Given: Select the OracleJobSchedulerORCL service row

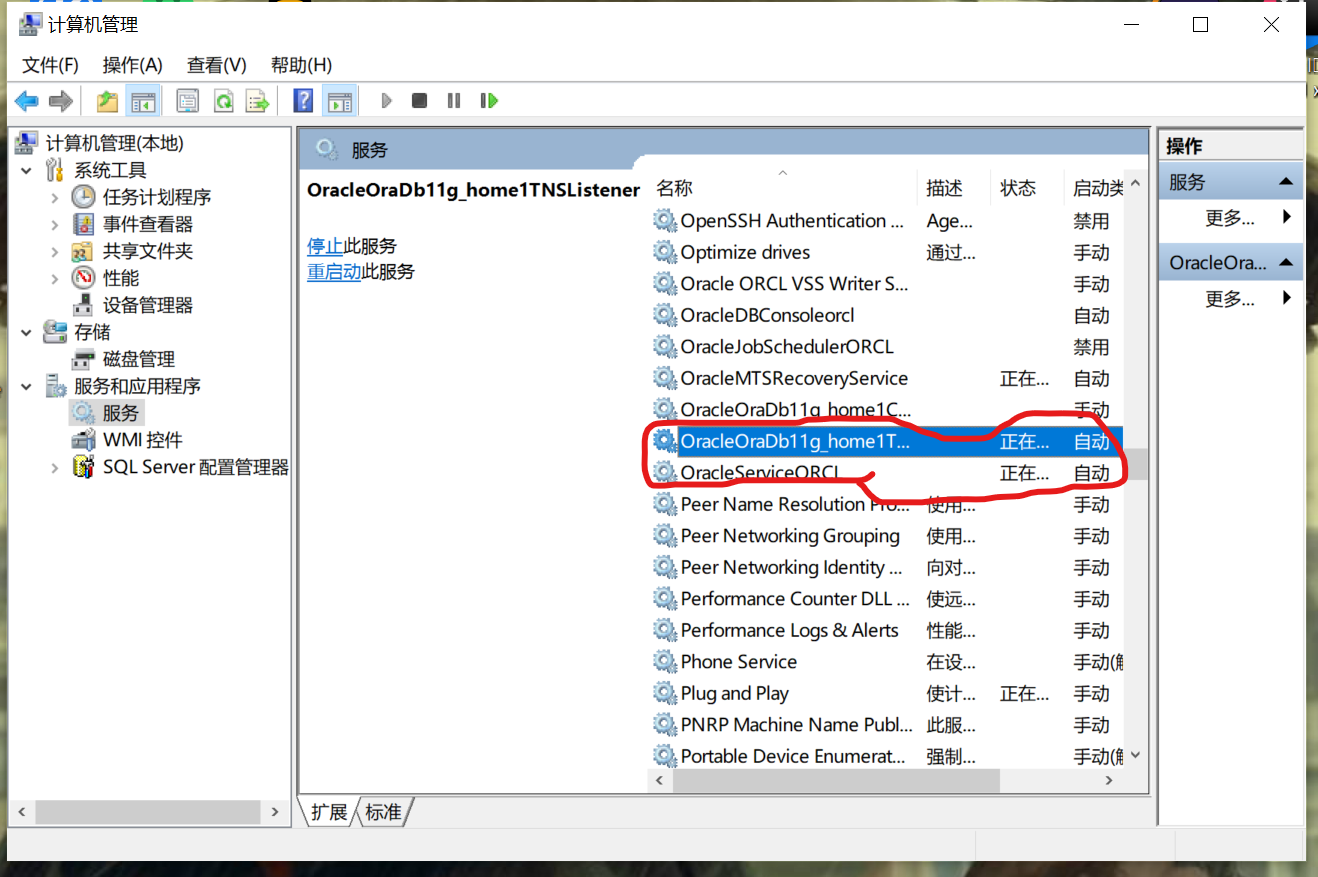Looking at the screenshot, I should click(887, 347).
